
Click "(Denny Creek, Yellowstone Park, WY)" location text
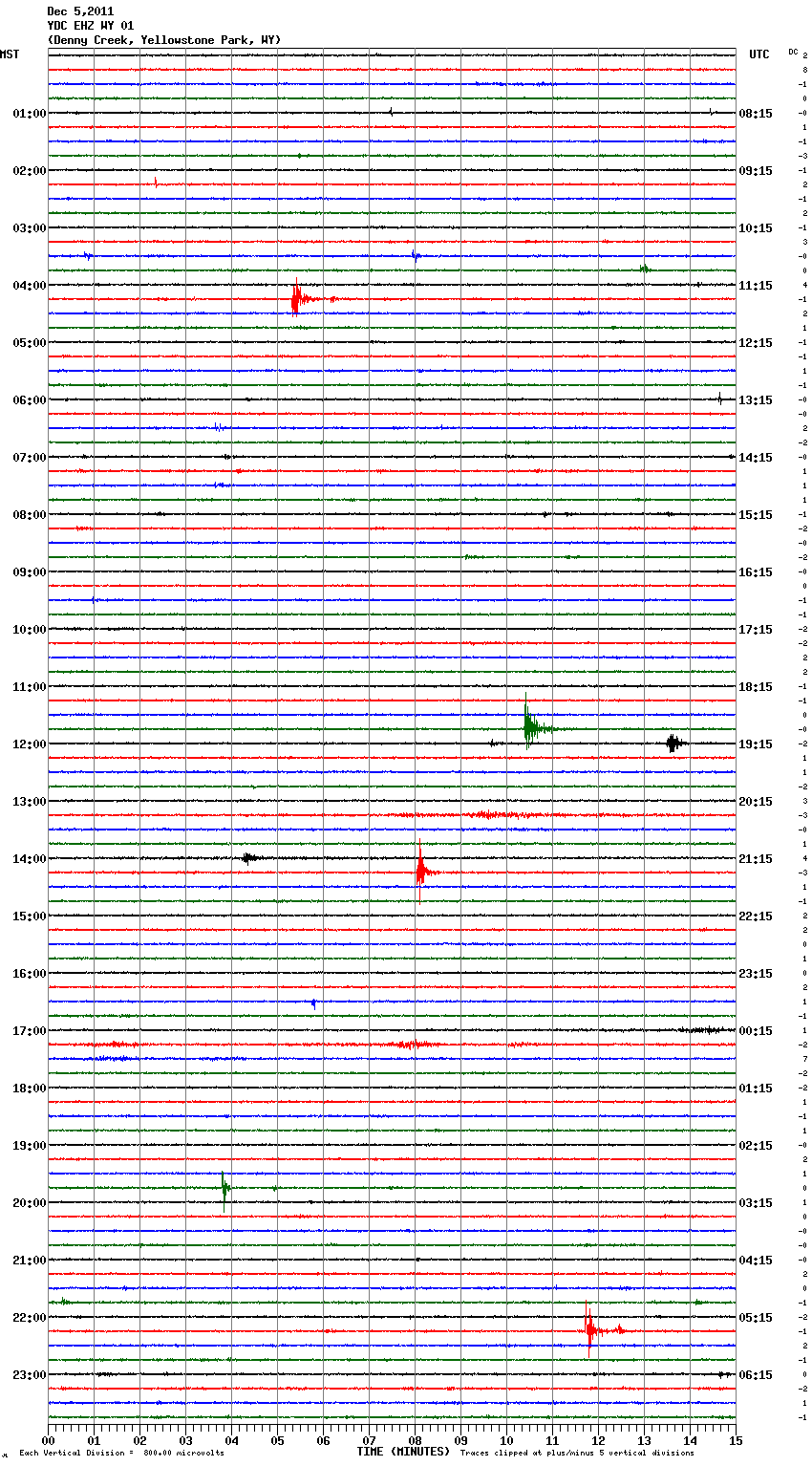[x=164, y=40]
